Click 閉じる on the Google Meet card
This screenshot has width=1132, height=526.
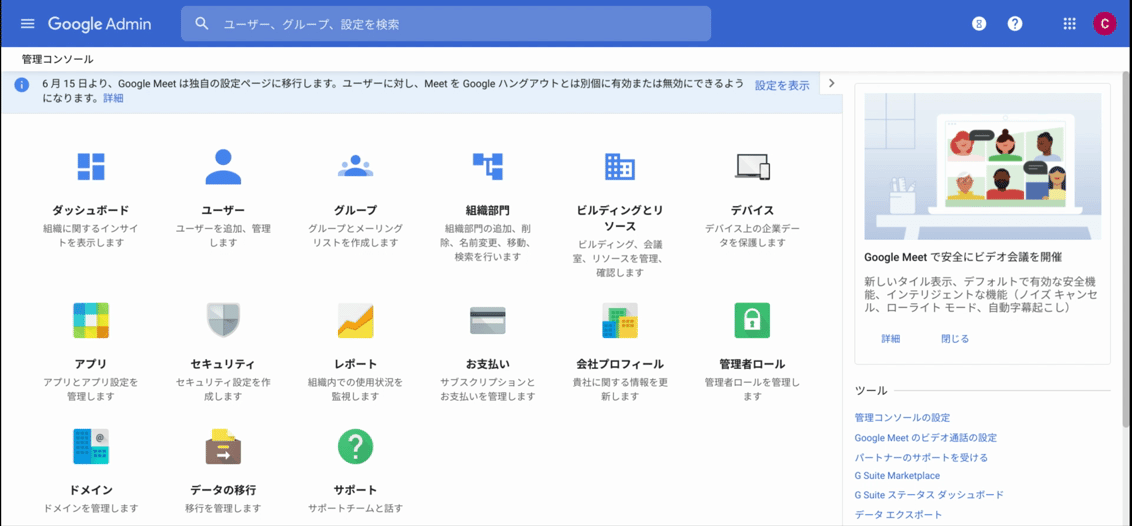pyautogui.click(x=955, y=339)
